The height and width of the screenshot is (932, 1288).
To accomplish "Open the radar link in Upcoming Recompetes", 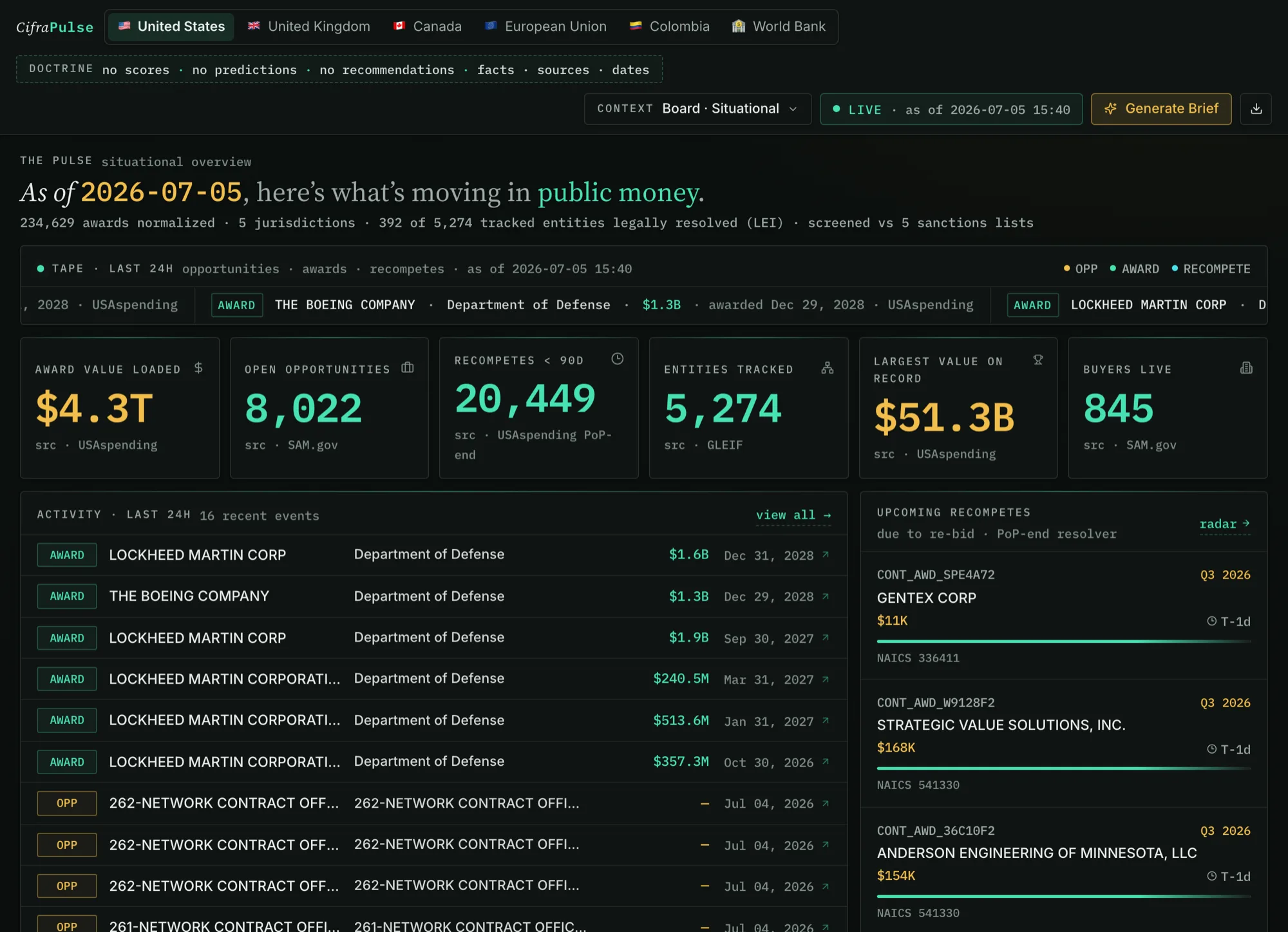I will tap(1225, 524).
